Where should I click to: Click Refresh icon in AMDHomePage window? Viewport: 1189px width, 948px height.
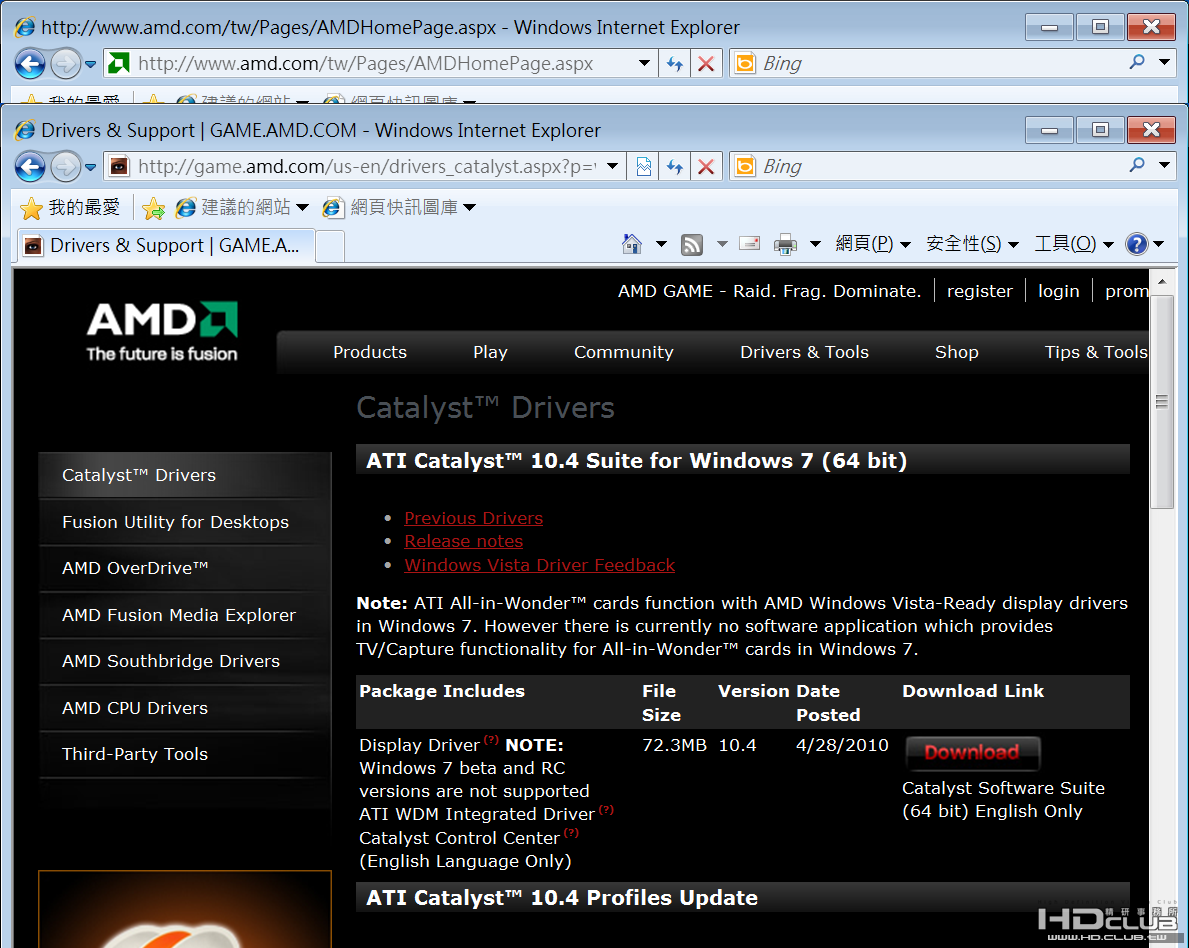(674, 64)
